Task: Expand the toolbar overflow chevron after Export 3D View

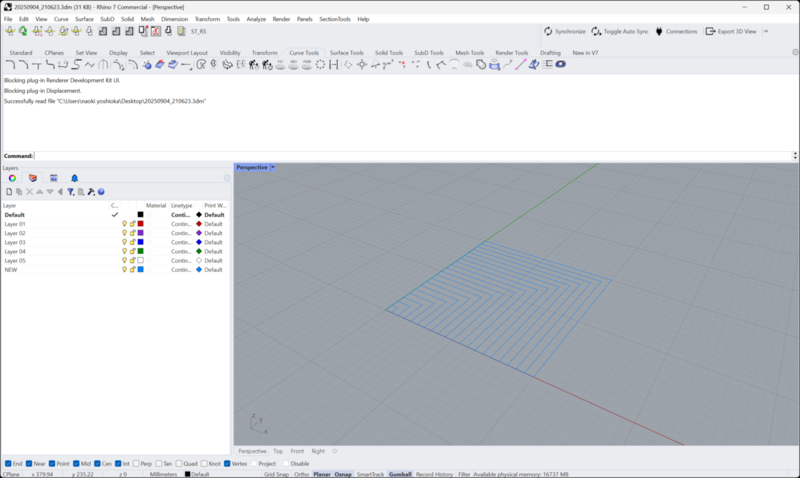Action: 766,32
